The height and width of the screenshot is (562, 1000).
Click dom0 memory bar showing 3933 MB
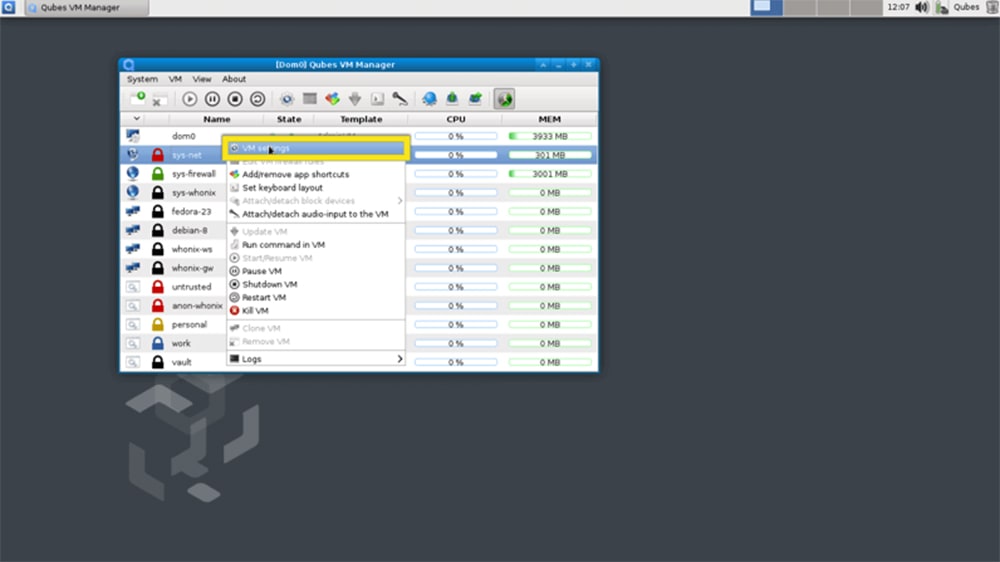coord(550,137)
